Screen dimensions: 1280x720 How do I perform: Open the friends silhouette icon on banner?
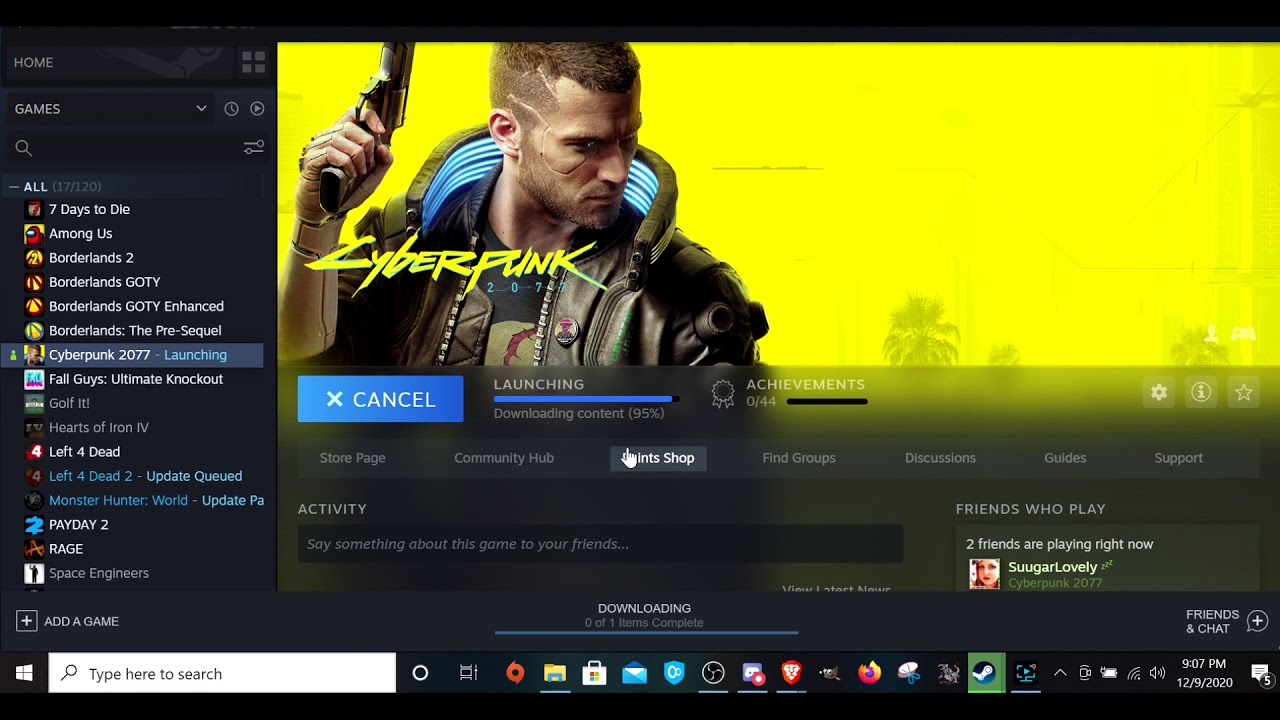(x=1212, y=334)
